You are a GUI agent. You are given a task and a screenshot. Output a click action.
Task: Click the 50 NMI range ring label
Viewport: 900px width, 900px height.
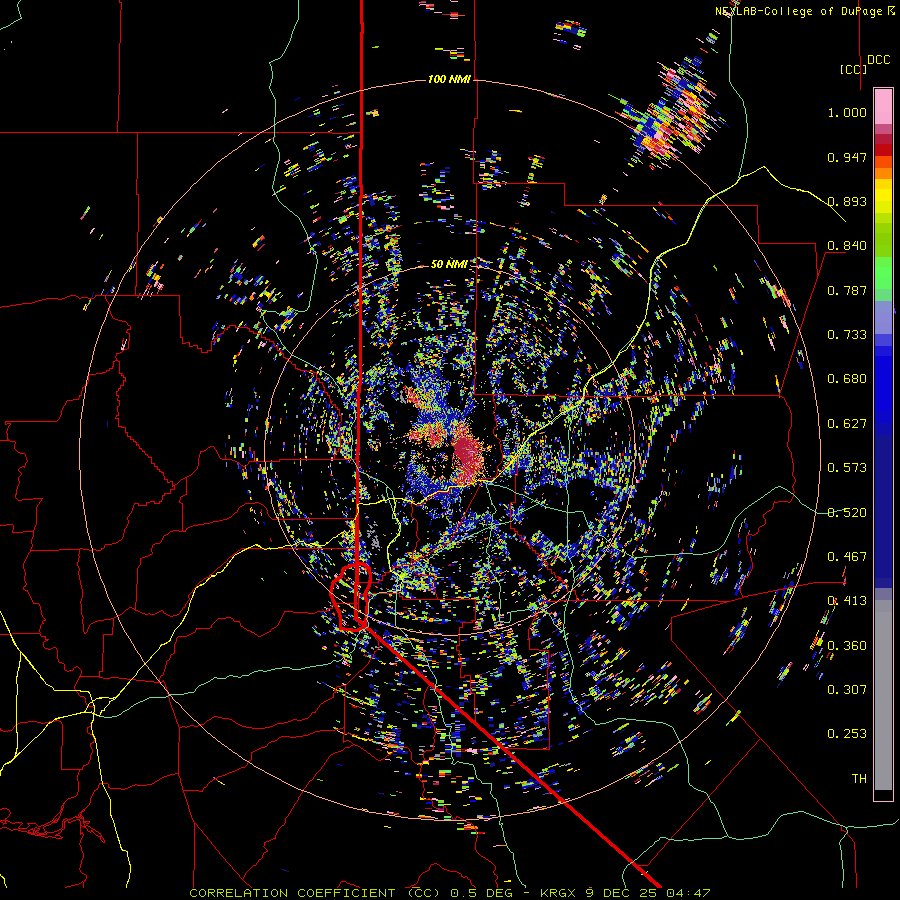coord(449,264)
